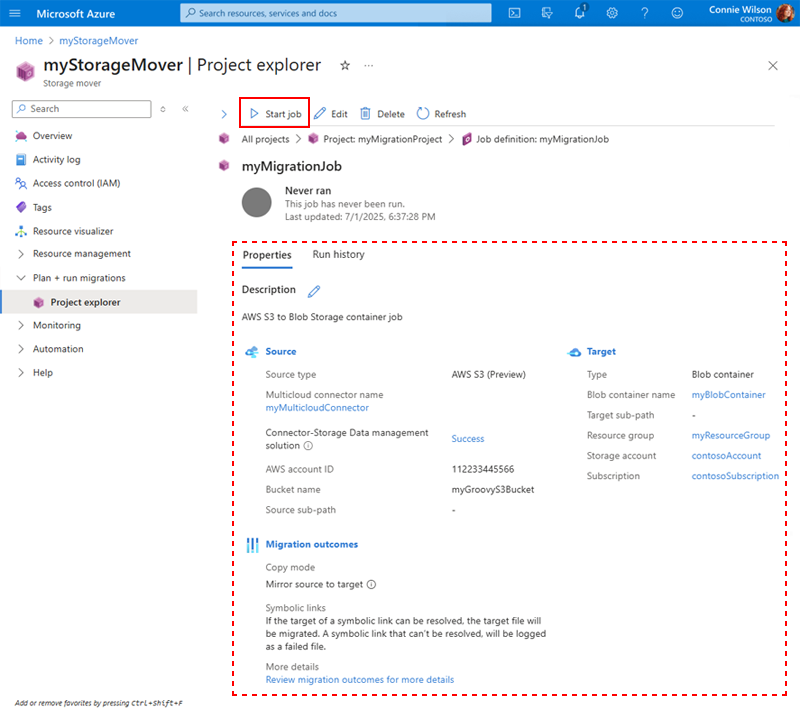This screenshot has height=710, width=800.
Task: Go to All projects breadcrumb
Action: 265,139
